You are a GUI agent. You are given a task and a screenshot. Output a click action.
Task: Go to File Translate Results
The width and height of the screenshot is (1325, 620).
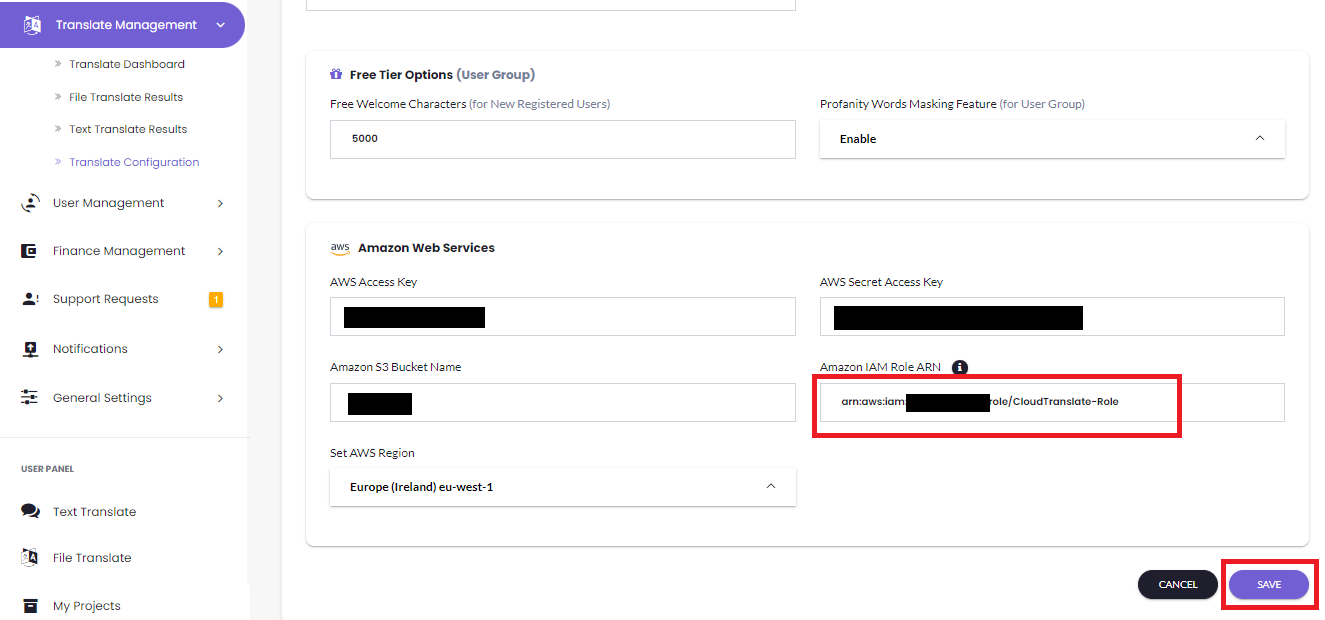click(125, 97)
